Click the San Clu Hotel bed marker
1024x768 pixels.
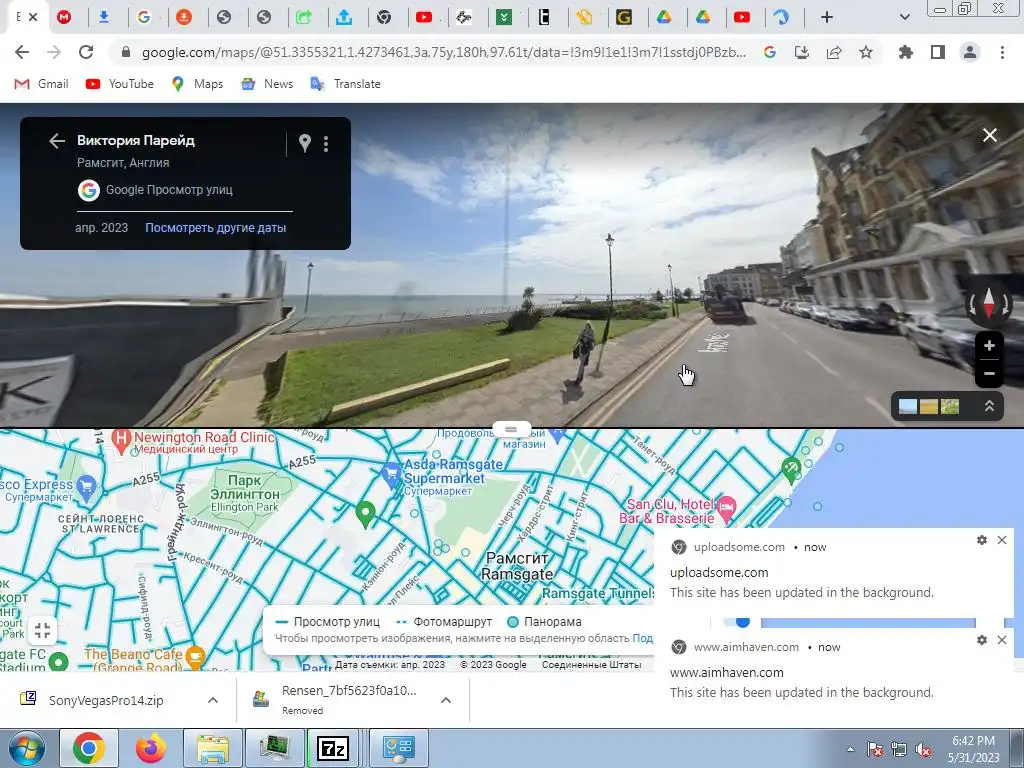coord(727,508)
